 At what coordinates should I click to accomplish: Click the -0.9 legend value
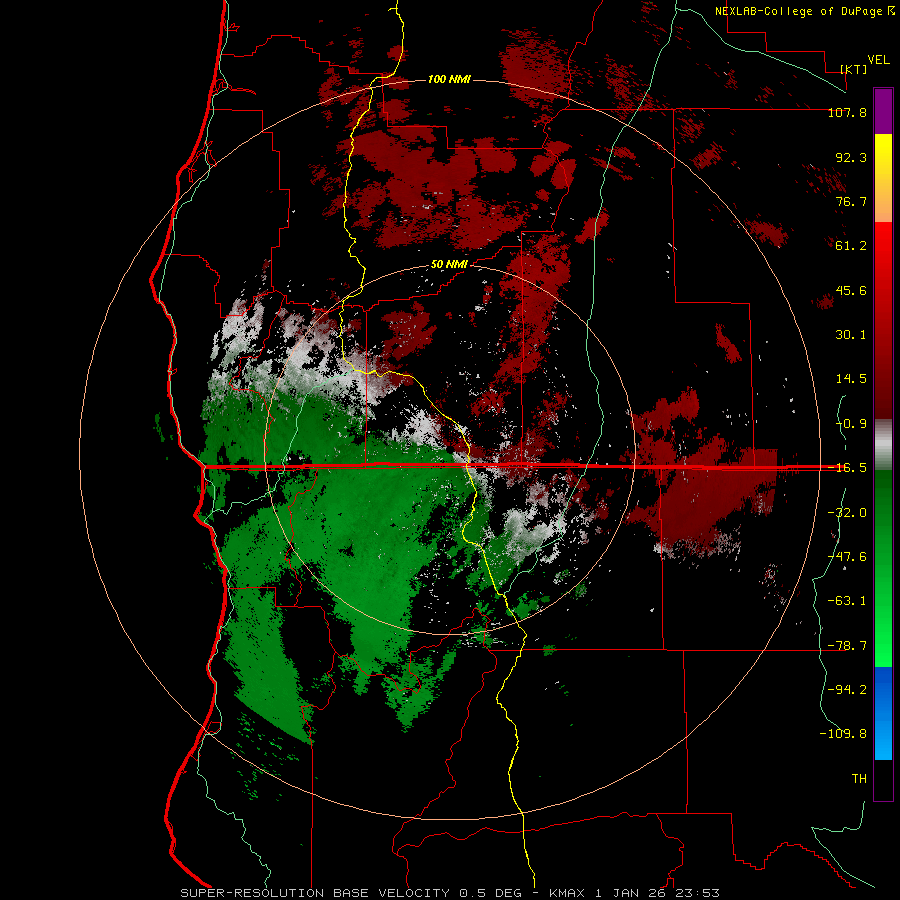[x=851, y=424]
